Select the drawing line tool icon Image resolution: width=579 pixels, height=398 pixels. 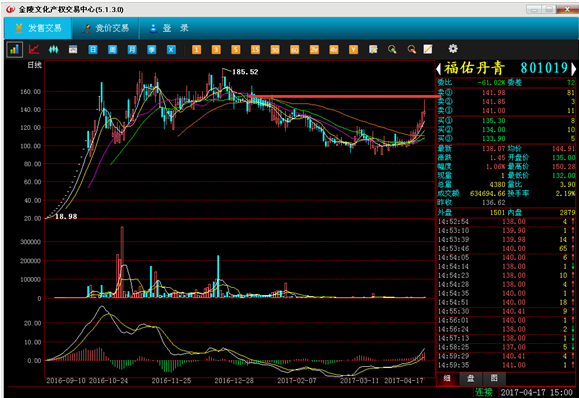coord(428,49)
